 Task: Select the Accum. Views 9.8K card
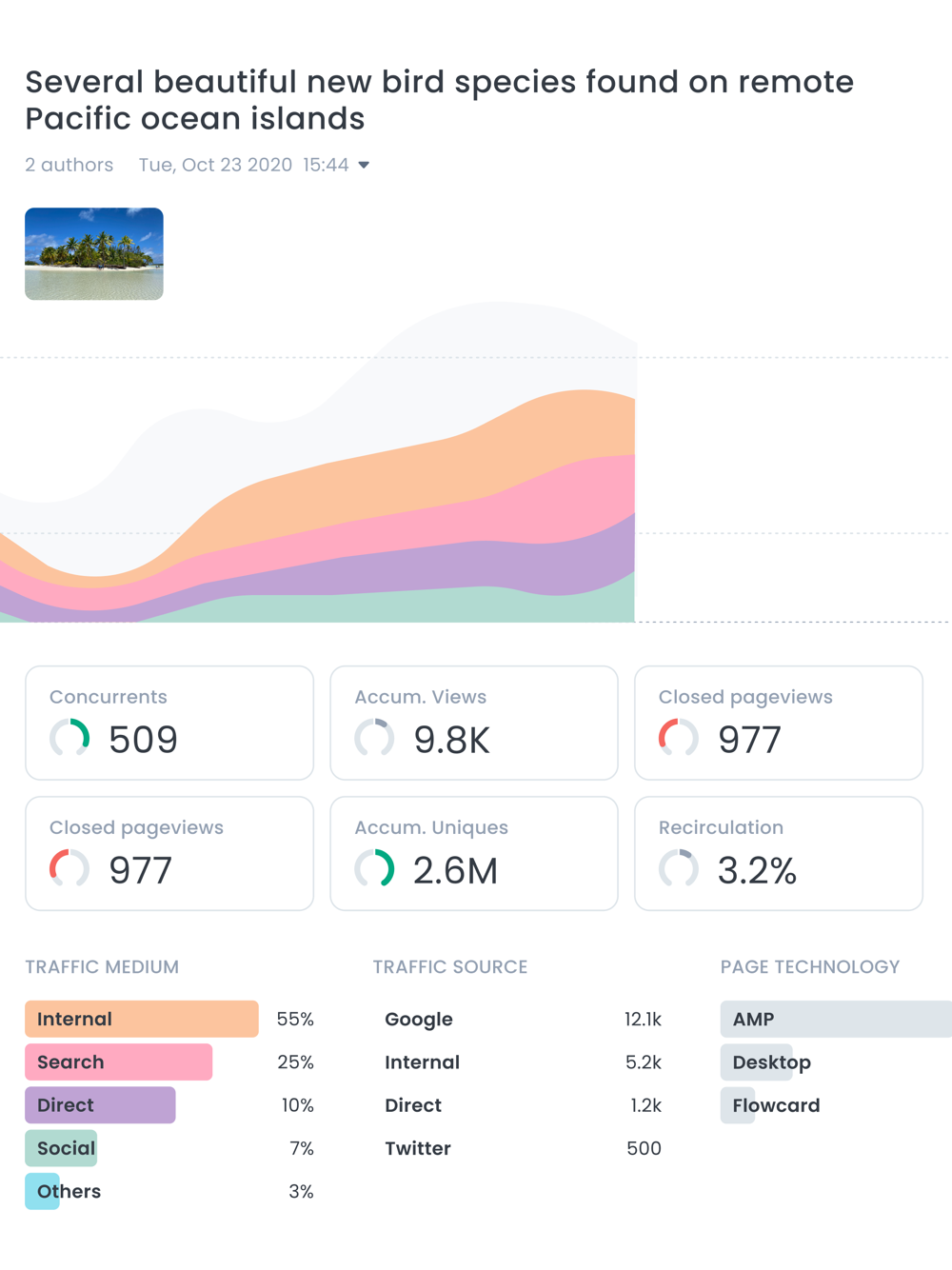tap(474, 724)
